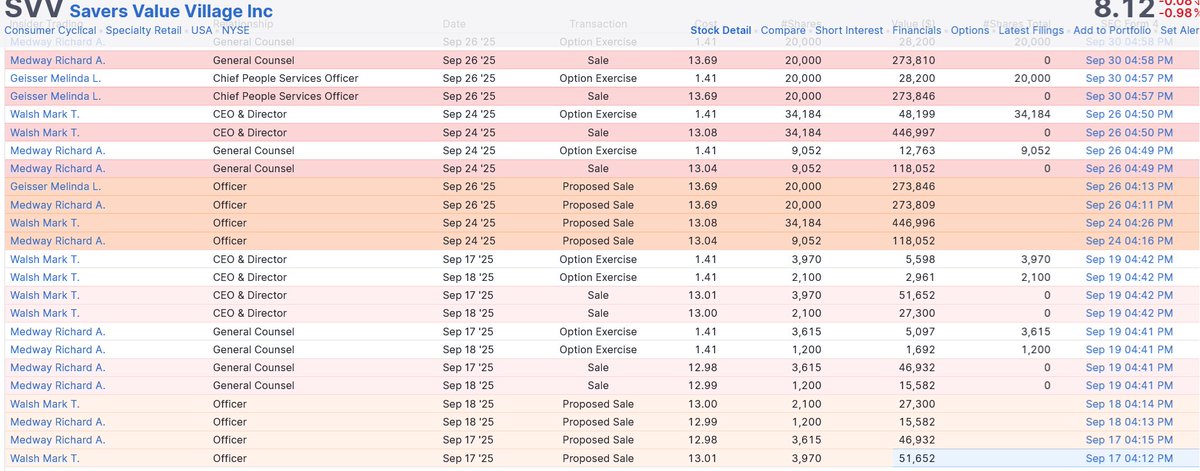Open the Short Interest tab

coord(849,30)
